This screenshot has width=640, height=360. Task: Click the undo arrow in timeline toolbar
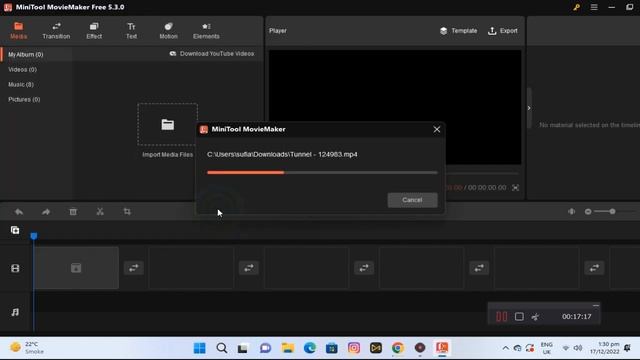click(x=19, y=212)
